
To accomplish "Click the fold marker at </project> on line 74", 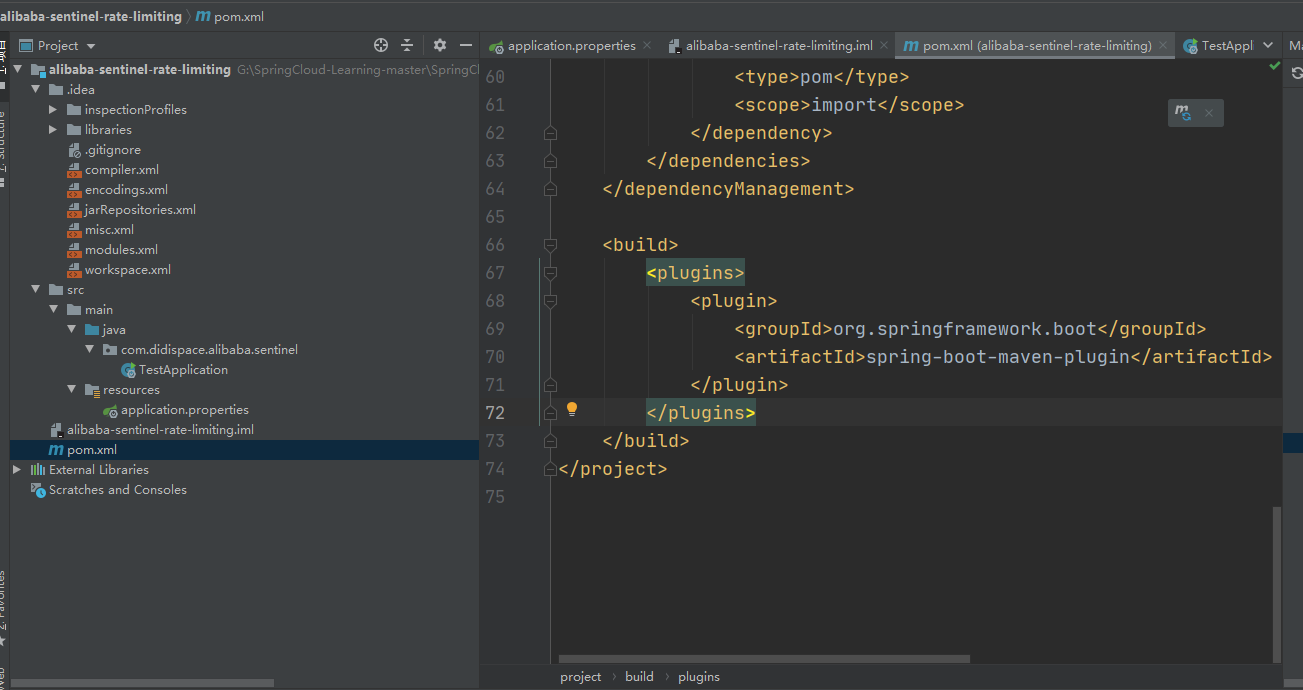I will (549, 469).
